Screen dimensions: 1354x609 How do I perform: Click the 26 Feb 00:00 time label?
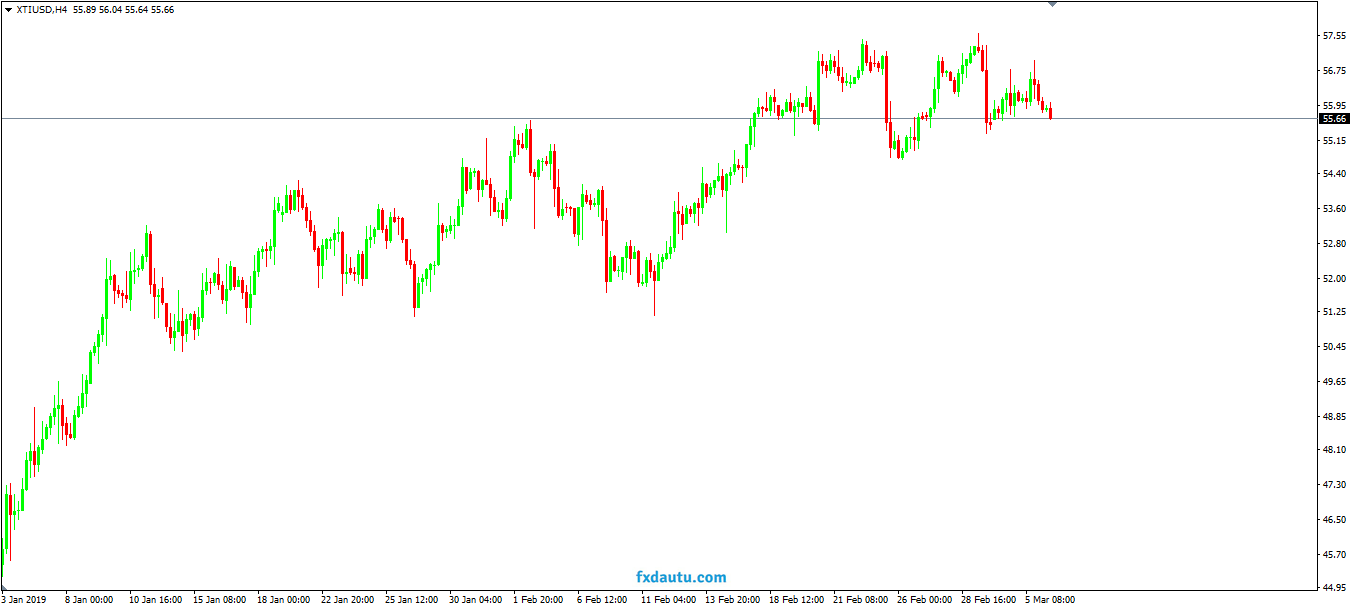point(924,600)
